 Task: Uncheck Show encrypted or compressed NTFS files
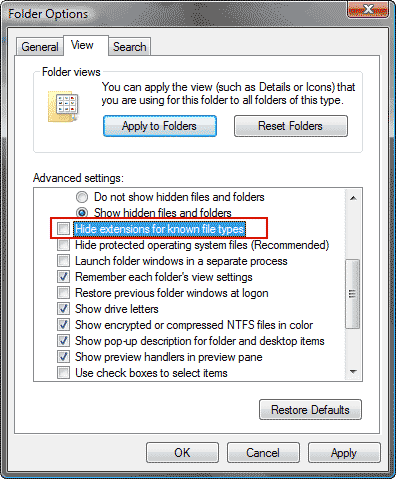coord(63,325)
